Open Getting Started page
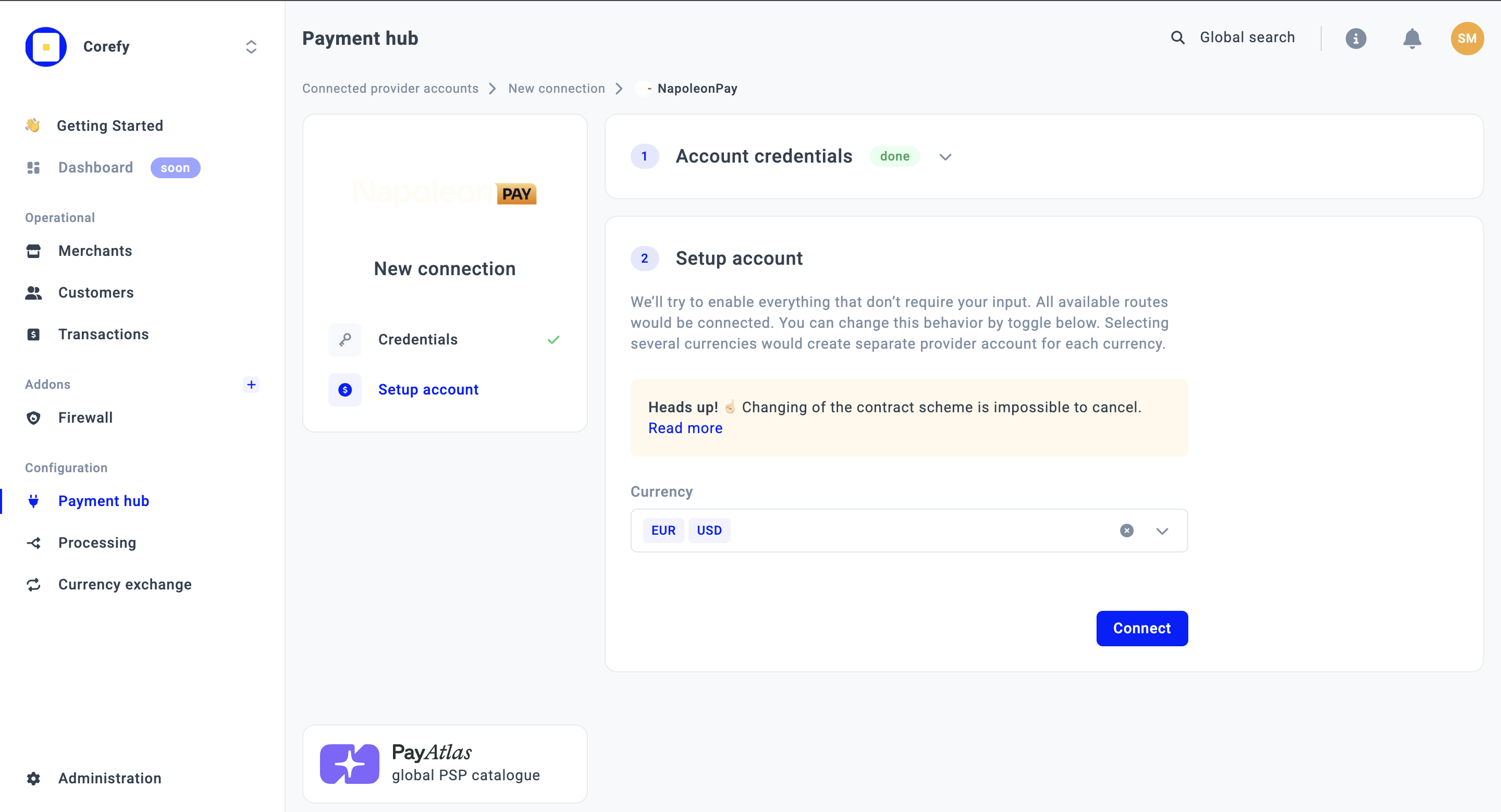This screenshot has width=1501, height=812. (x=109, y=126)
